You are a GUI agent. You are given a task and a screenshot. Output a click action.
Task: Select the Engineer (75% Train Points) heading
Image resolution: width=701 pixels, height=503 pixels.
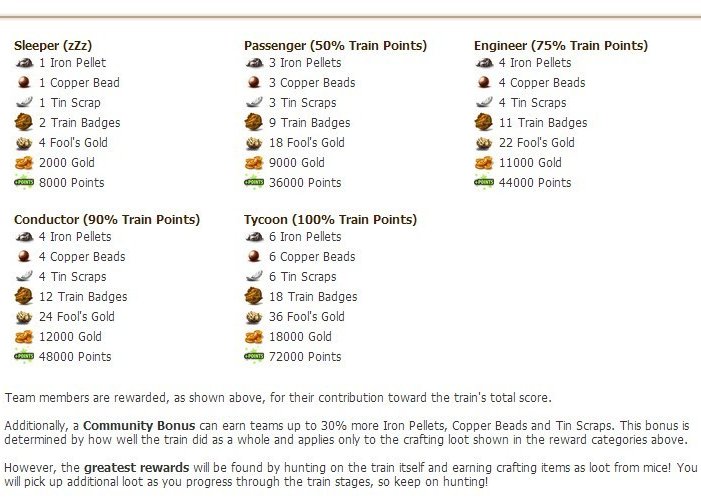click(561, 46)
